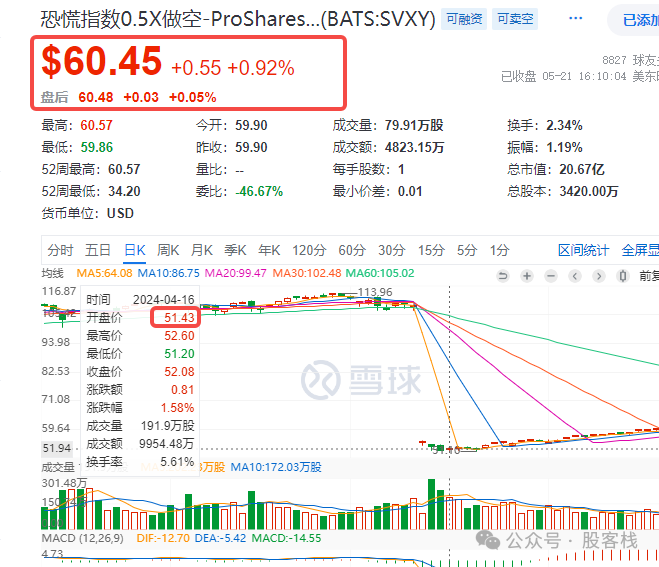Click the current price $60.45

point(101,61)
